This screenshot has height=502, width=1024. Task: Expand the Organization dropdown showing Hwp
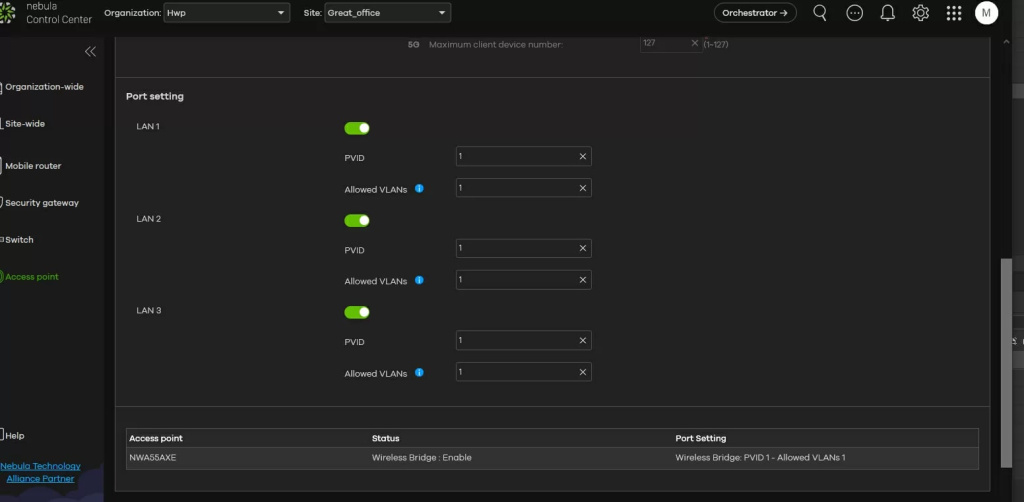pyautogui.click(x=227, y=13)
